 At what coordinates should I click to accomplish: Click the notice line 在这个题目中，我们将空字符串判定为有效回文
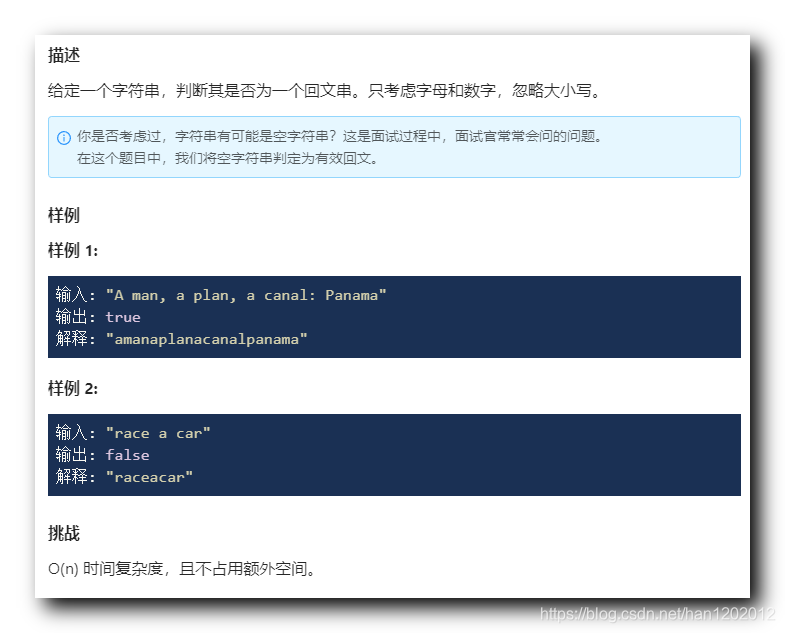(227, 158)
